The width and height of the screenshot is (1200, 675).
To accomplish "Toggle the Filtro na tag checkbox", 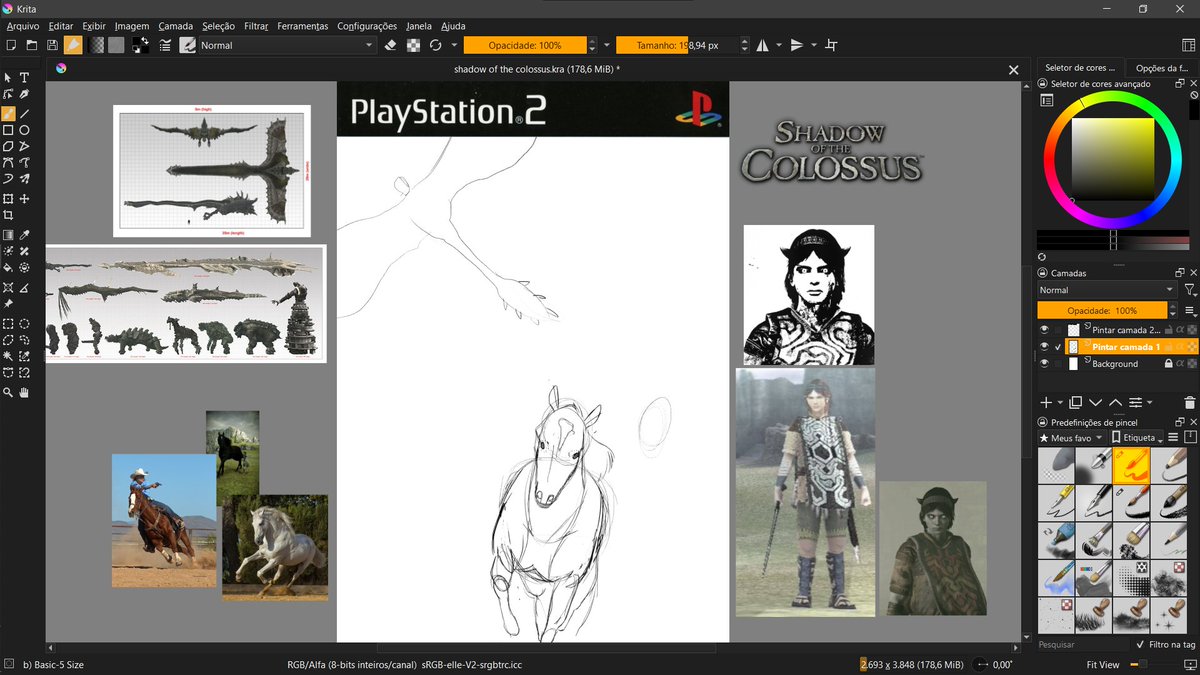I will (1142, 645).
